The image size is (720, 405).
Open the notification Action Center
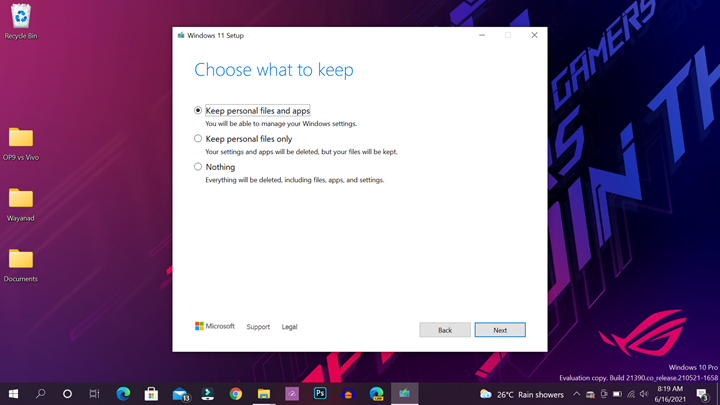tap(702, 394)
